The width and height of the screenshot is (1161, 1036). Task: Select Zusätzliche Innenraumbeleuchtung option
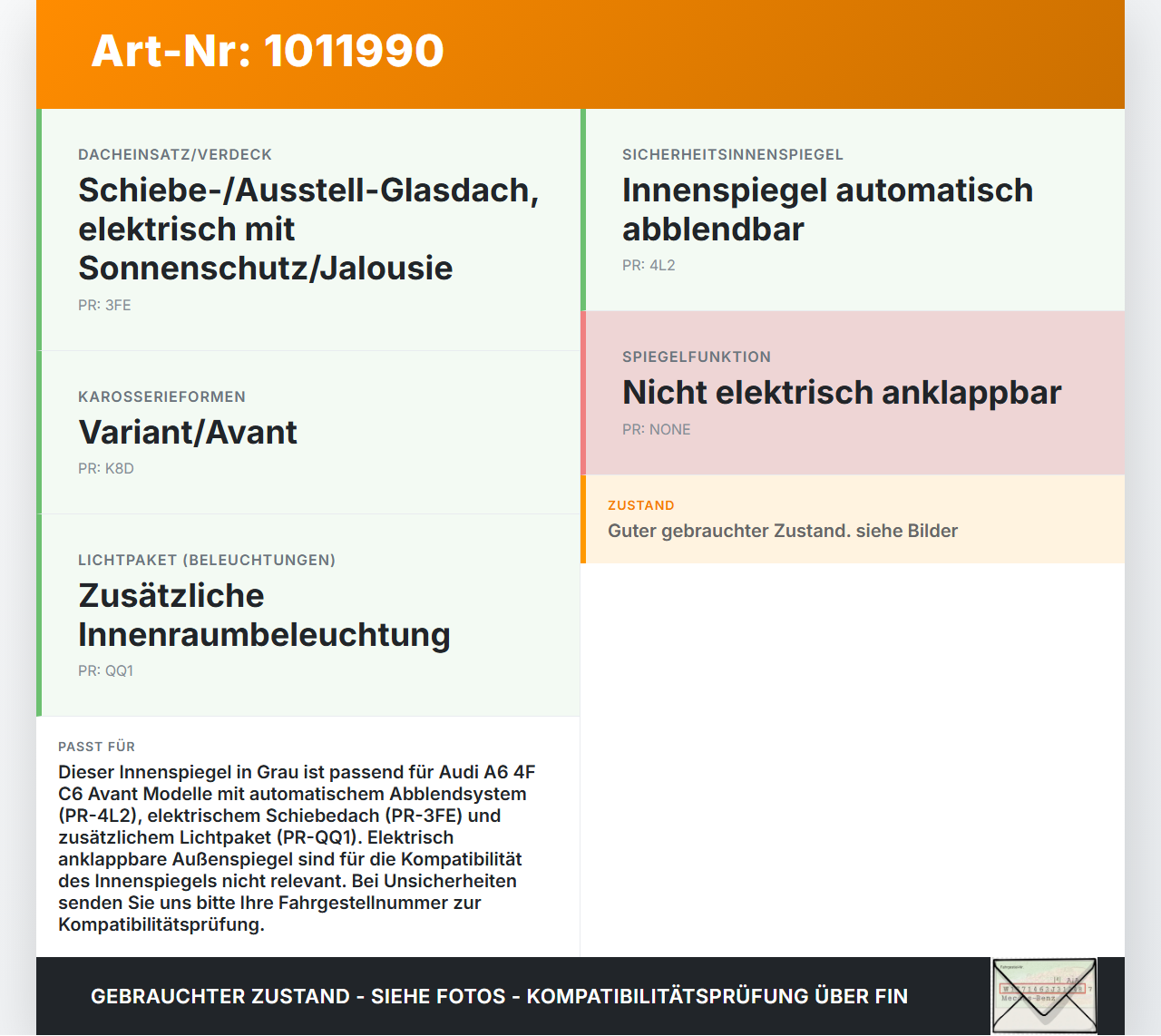coord(263,615)
